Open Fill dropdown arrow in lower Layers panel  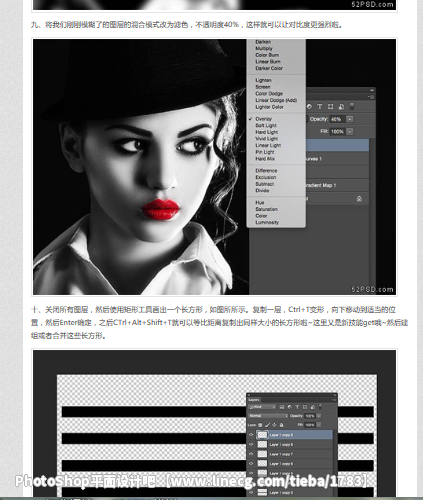(319, 425)
